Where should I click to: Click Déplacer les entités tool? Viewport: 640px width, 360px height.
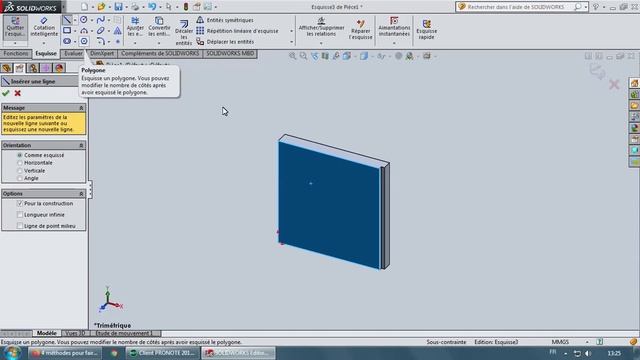point(225,42)
